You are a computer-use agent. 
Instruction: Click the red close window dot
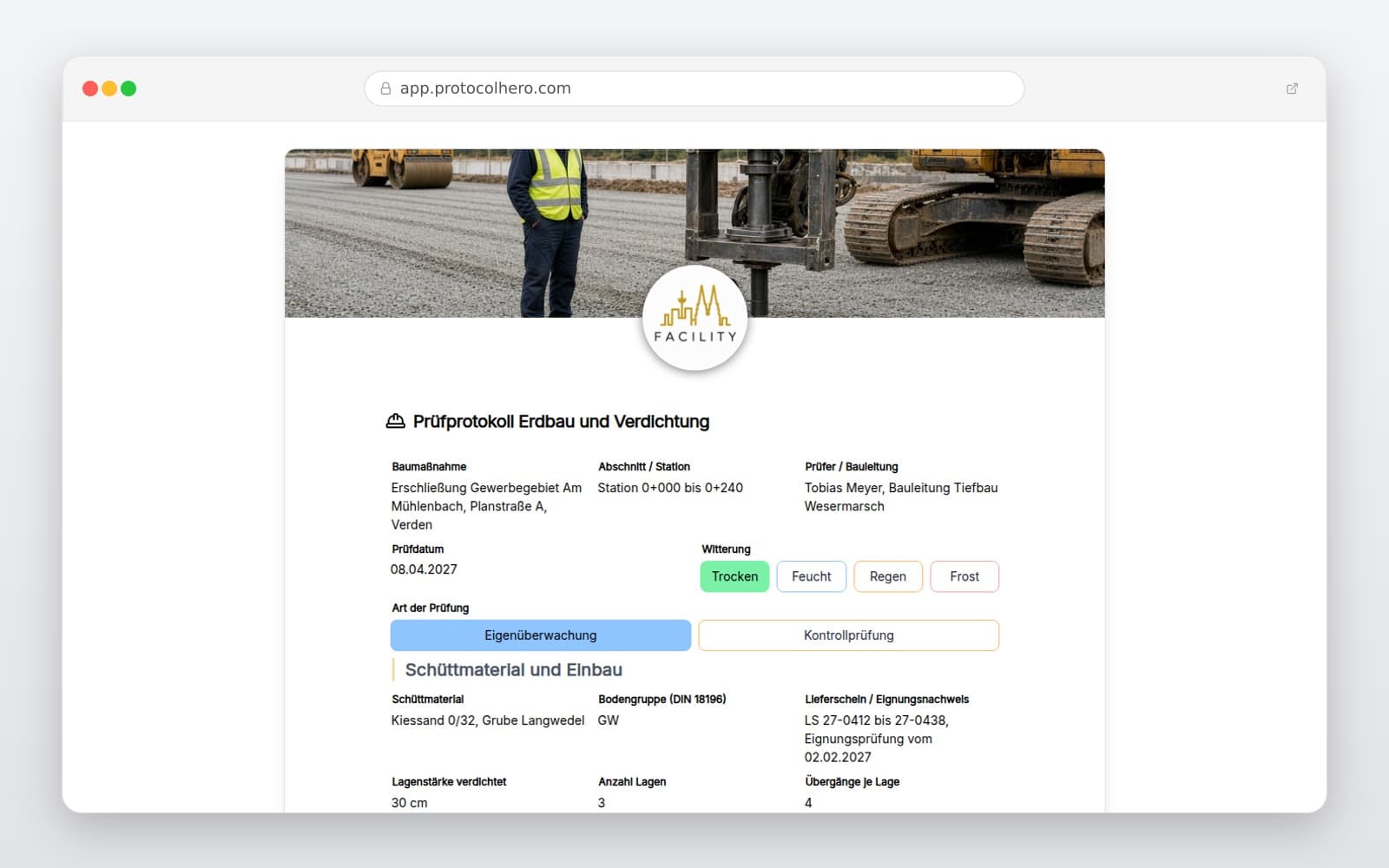(90, 89)
